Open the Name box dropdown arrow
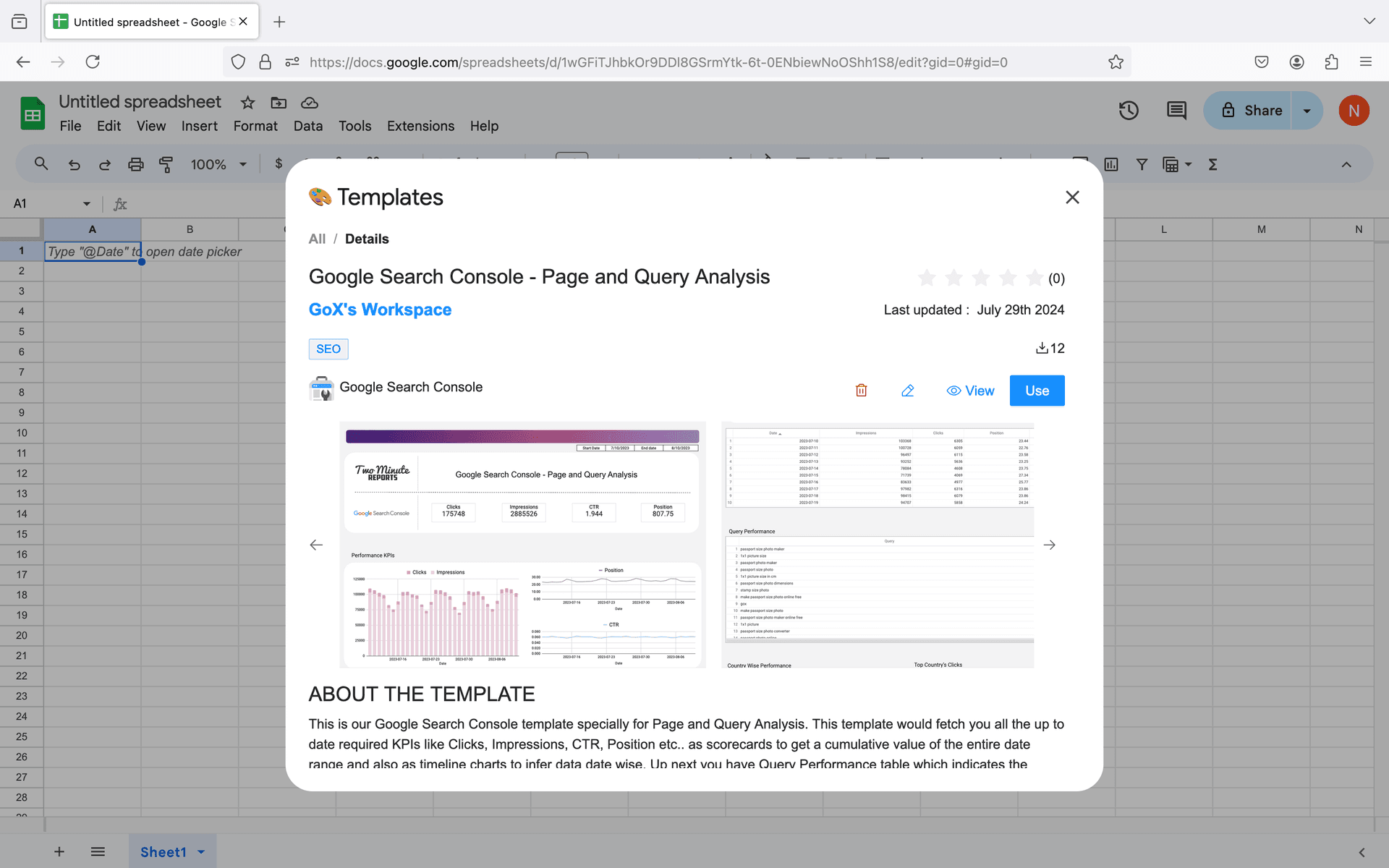Image resolution: width=1389 pixels, height=868 pixels. (x=87, y=204)
